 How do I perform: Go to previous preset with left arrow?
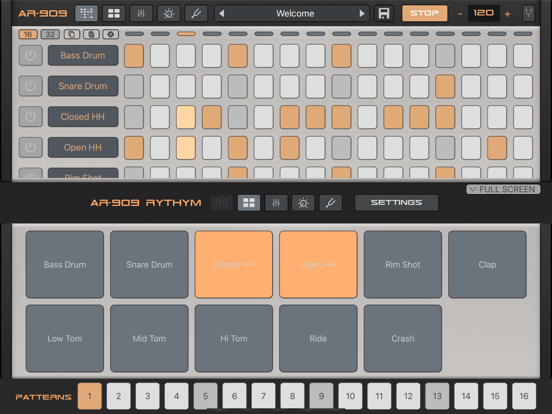pyautogui.click(x=222, y=13)
